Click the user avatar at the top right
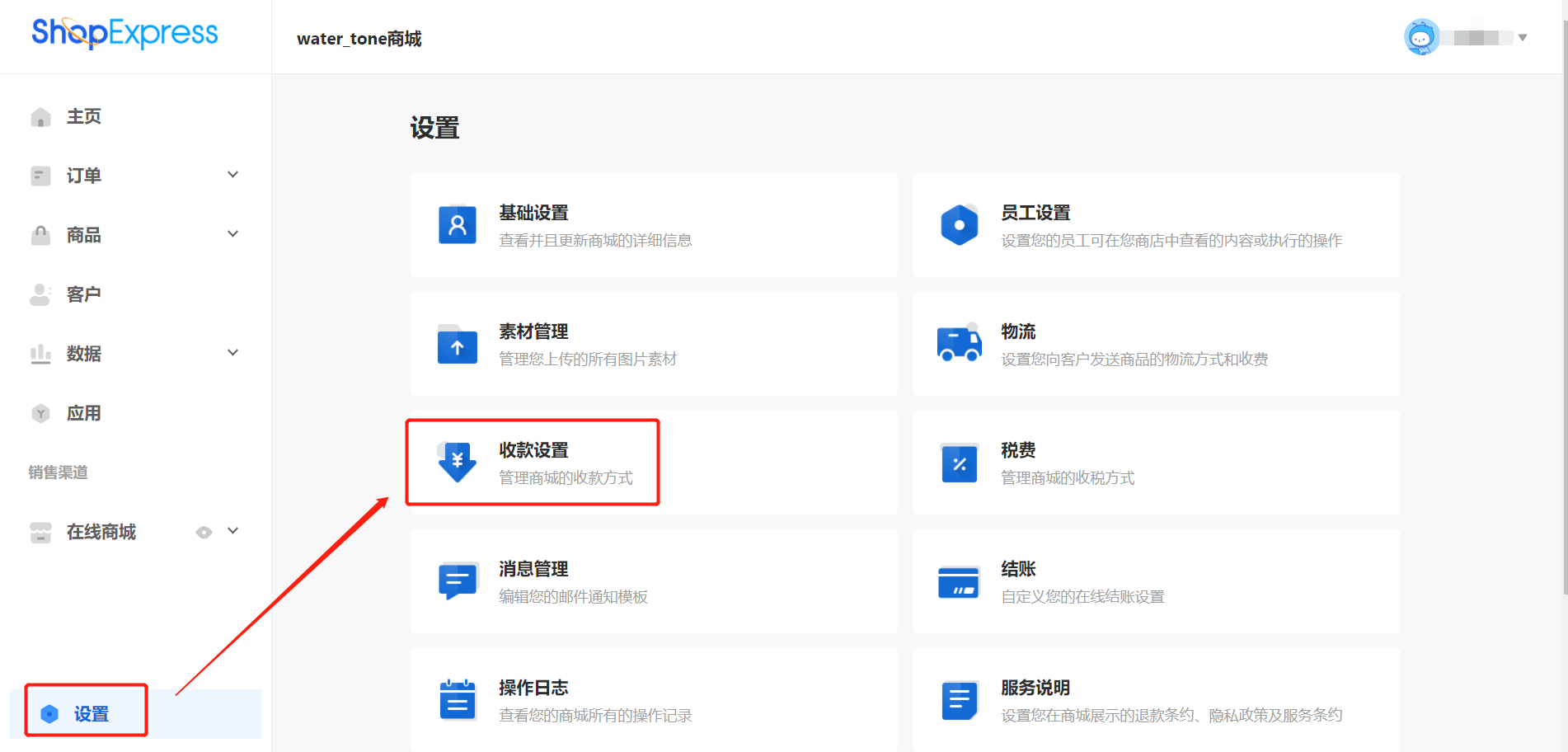The width and height of the screenshot is (1568, 752). [x=1422, y=37]
